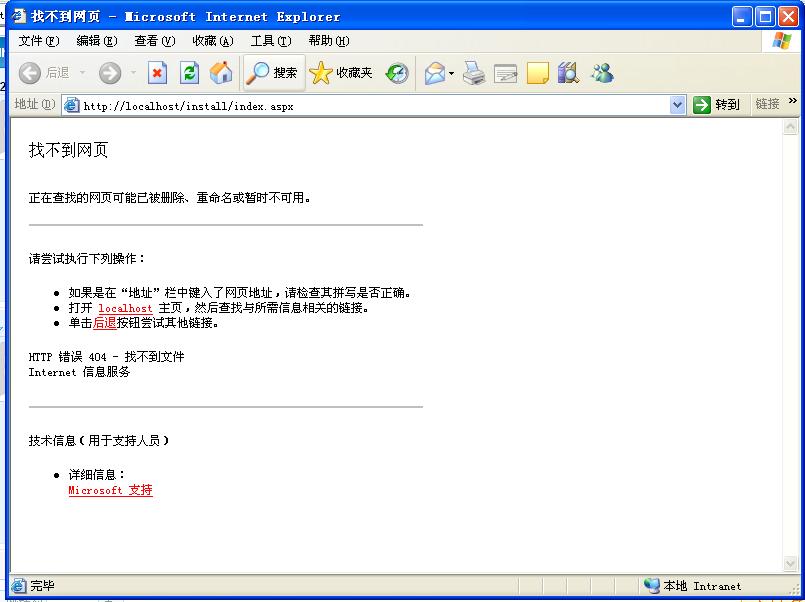Click the Print icon

pos(474,73)
